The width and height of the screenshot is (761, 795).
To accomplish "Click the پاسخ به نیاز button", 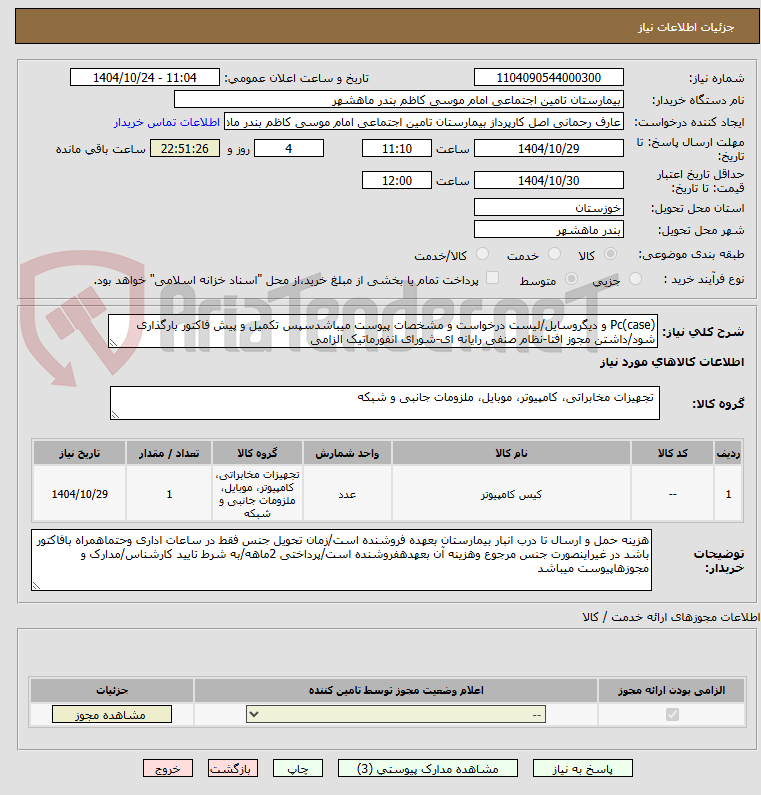I will (583, 769).
